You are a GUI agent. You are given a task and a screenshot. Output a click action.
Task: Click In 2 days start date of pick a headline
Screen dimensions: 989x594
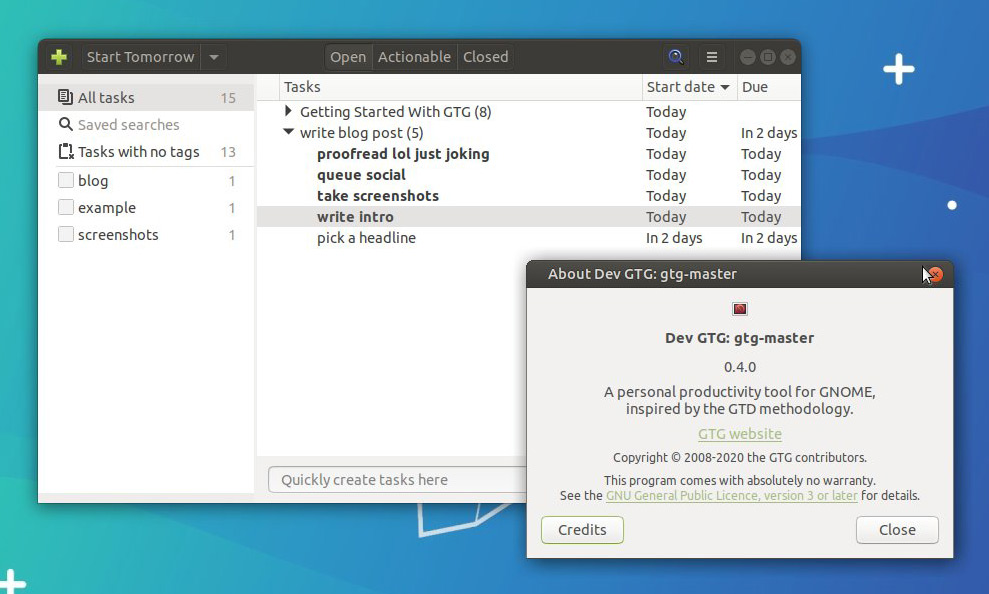(x=674, y=238)
